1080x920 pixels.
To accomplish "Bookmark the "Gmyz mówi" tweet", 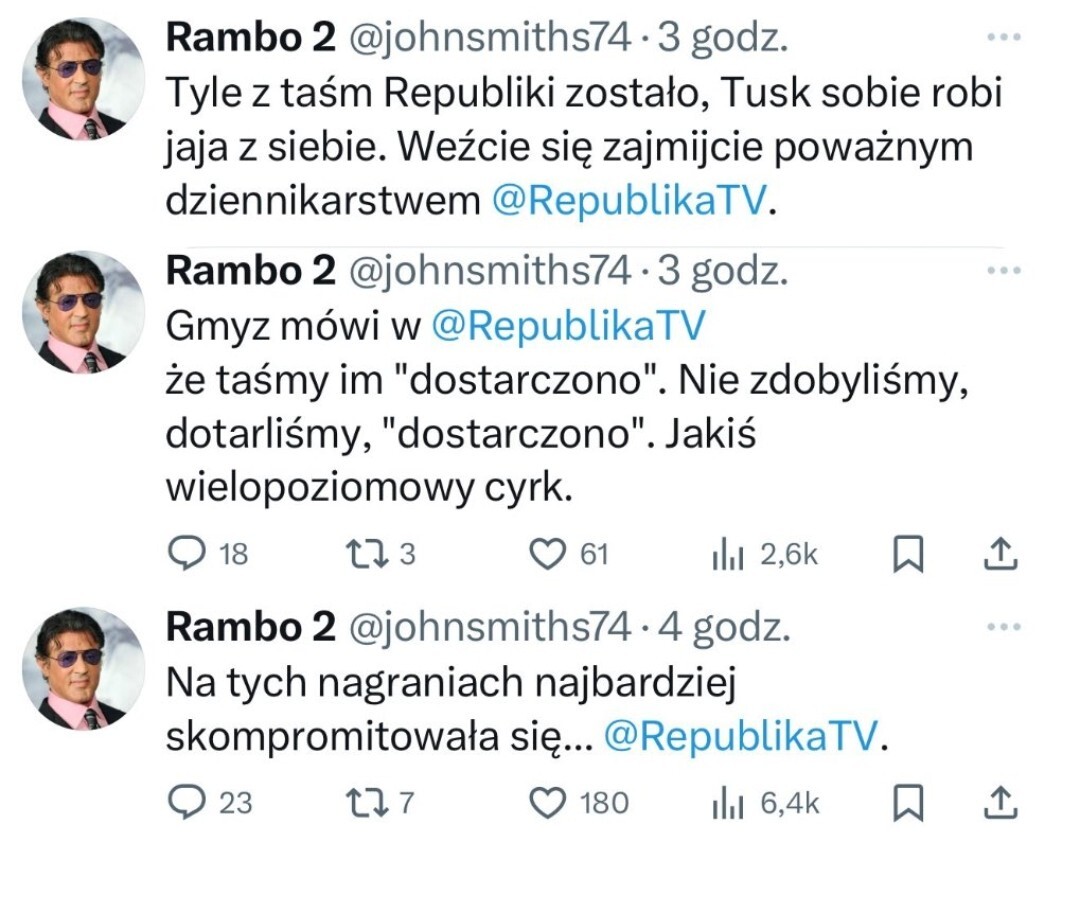I will pyautogui.click(x=908, y=555).
